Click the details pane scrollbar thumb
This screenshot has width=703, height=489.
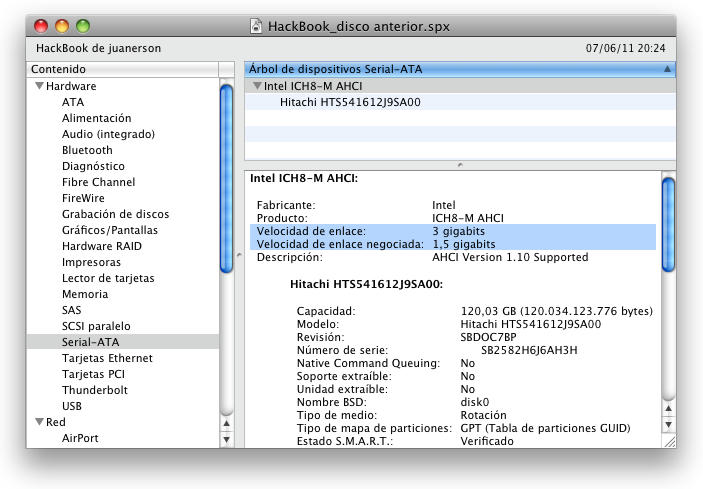(668, 225)
